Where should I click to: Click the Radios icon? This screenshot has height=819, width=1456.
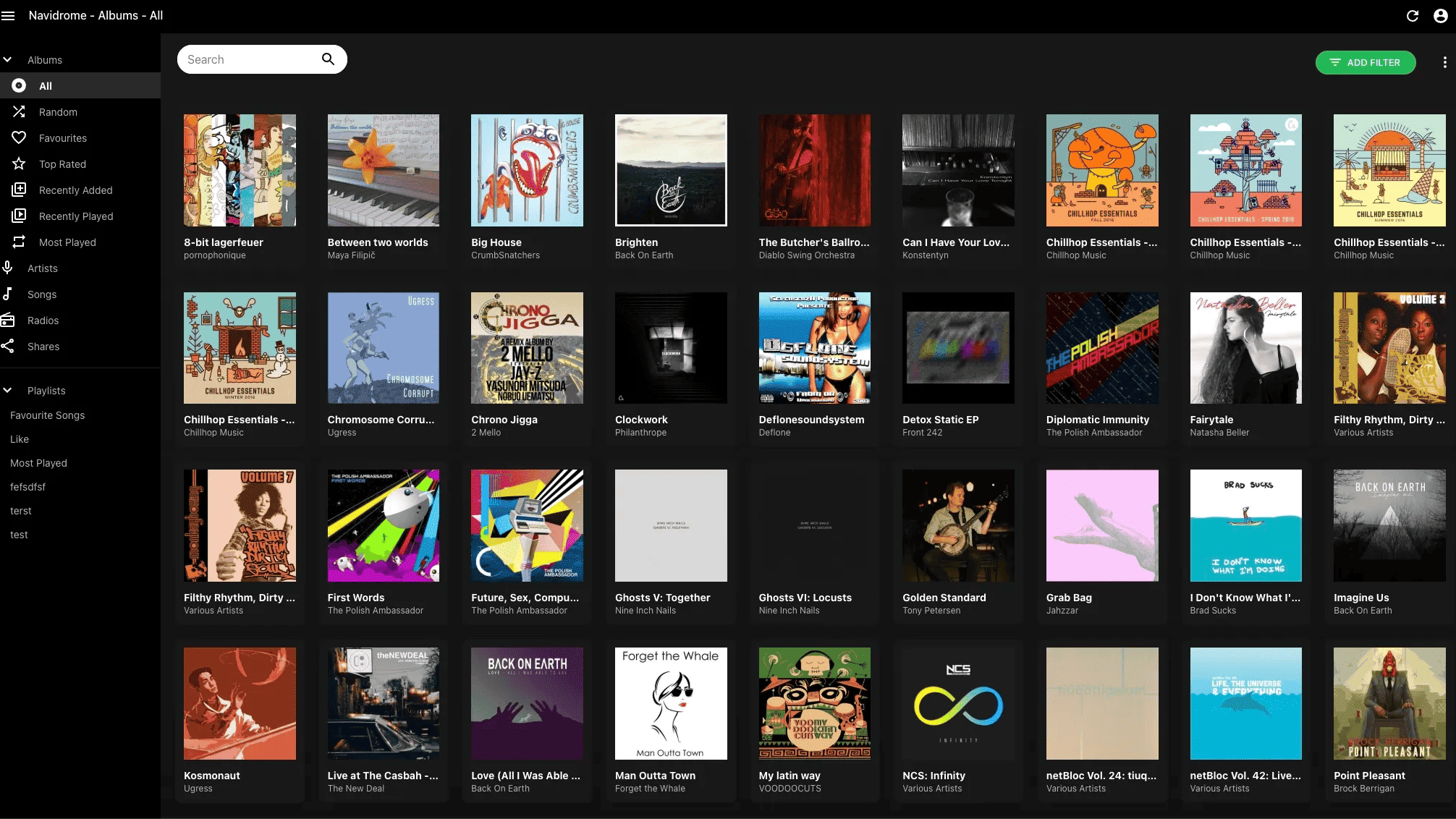(x=7, y=320)
